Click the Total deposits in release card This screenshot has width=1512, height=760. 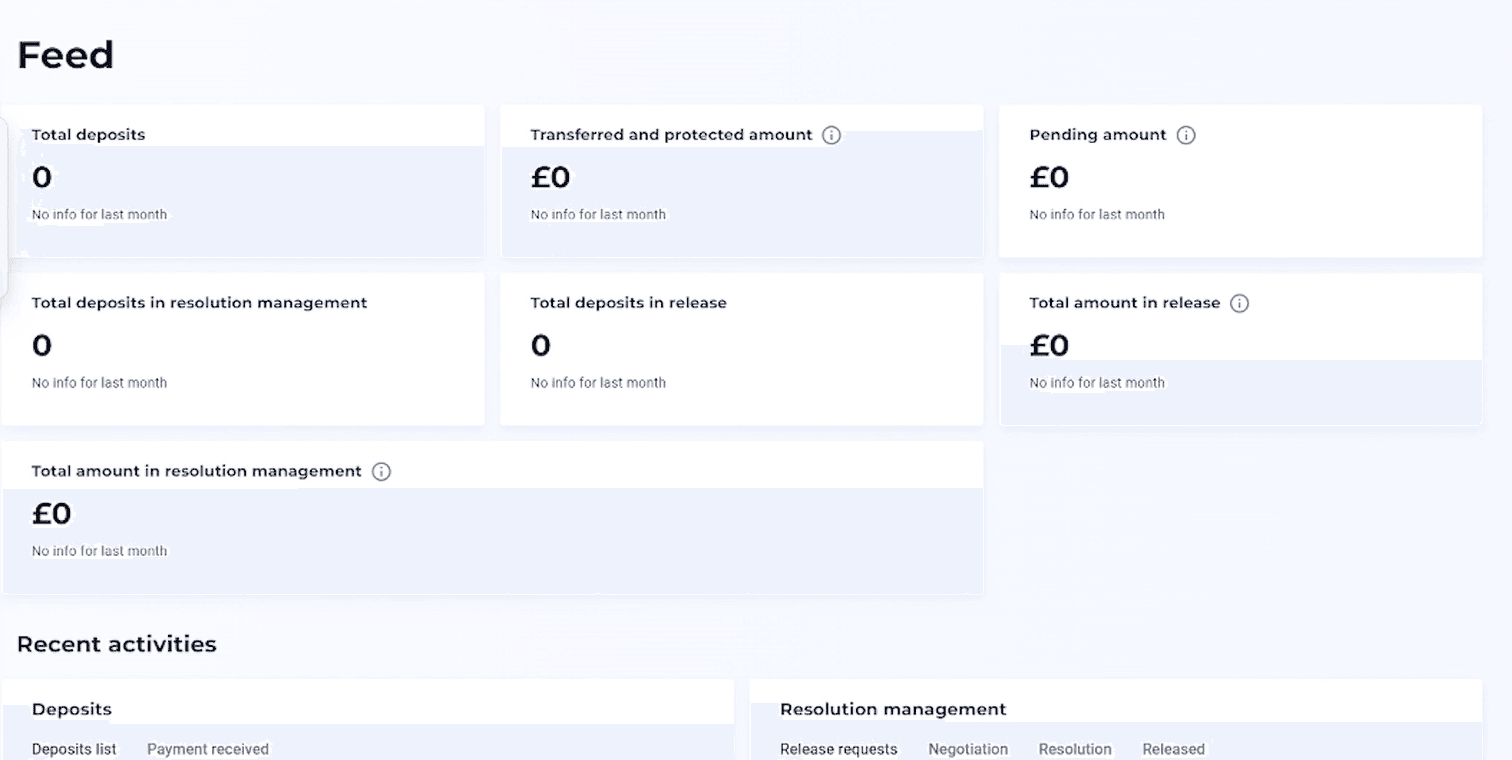[741, 349]
